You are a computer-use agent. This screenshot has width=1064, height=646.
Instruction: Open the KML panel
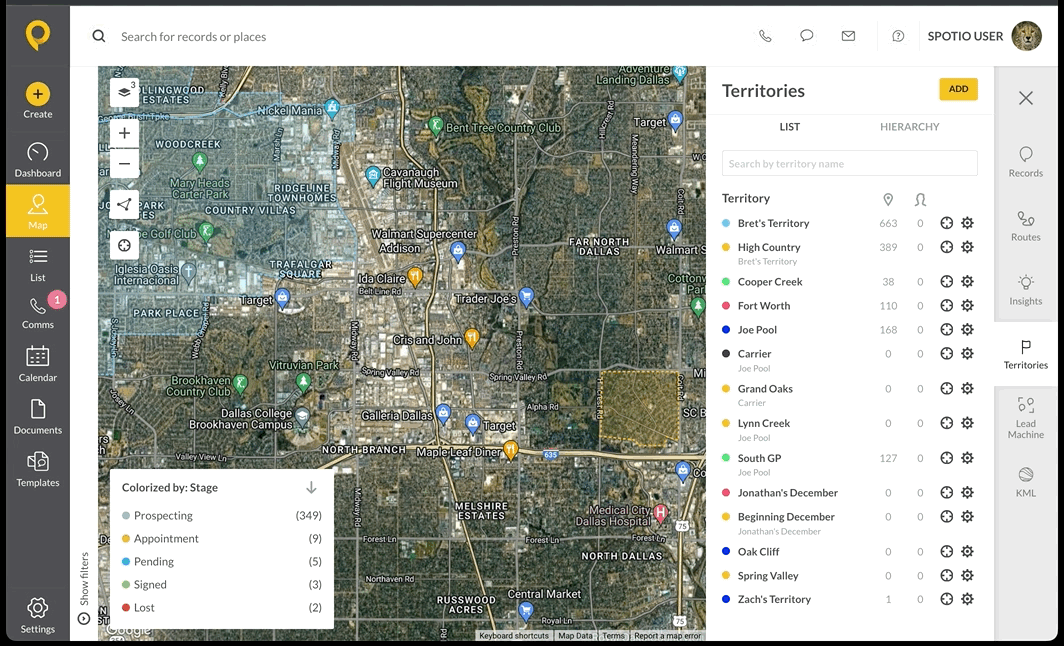(1025, 482)
